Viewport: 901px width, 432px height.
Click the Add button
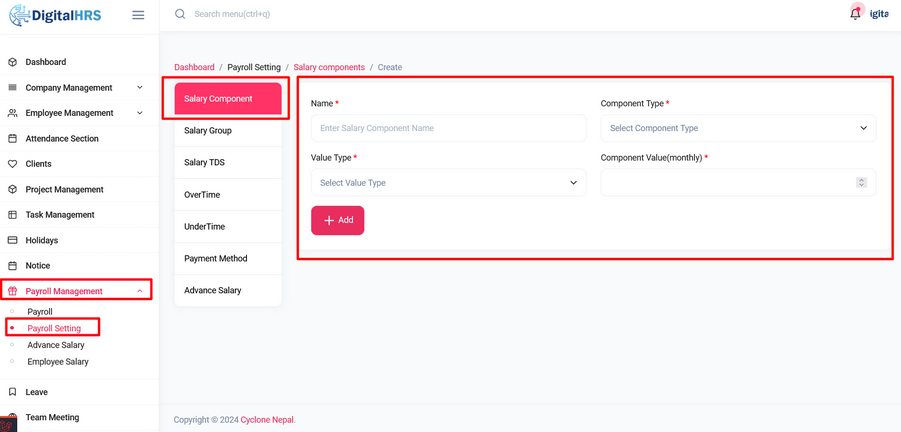[x=338, y=220]
